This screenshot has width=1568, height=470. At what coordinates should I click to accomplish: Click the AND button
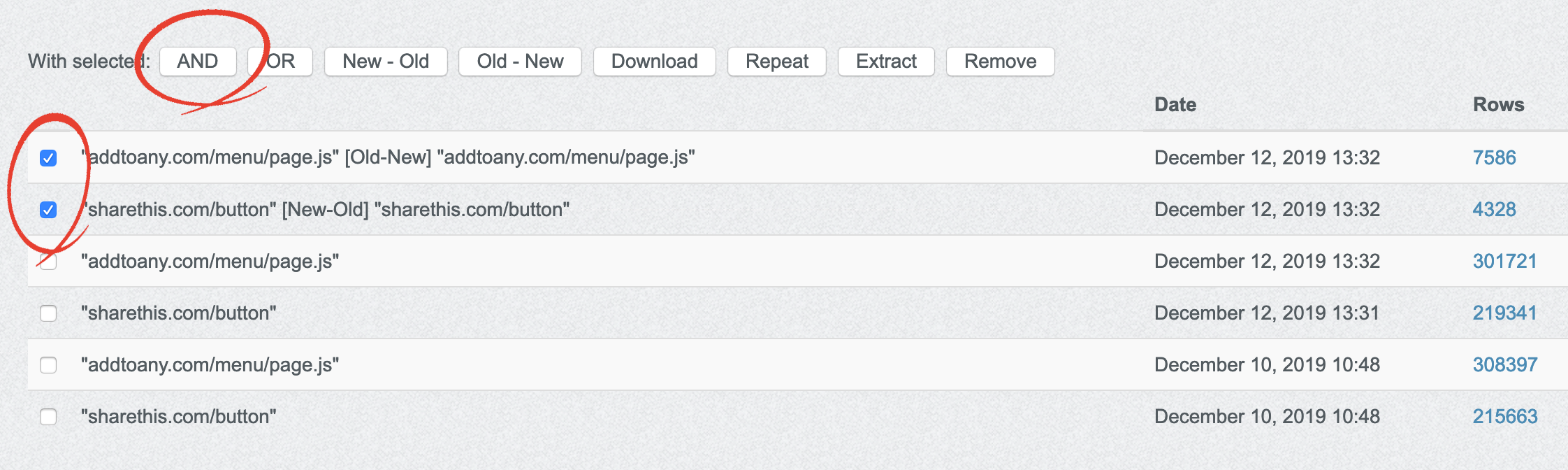tap(198, 62)
